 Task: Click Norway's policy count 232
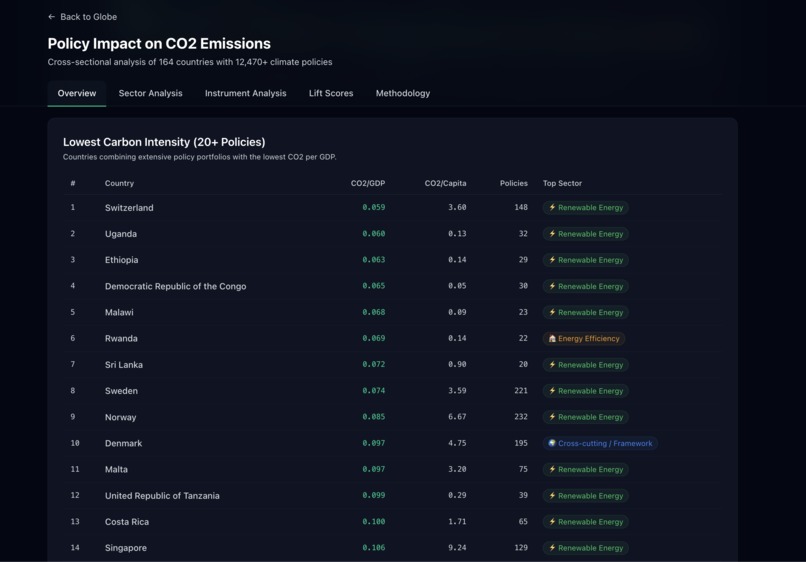point(521,416)
